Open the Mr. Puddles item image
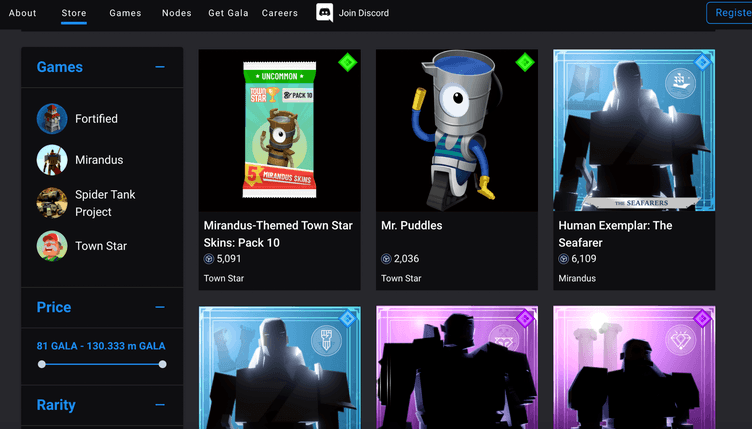This screenshot has width=752, height=429. (457, 130)
